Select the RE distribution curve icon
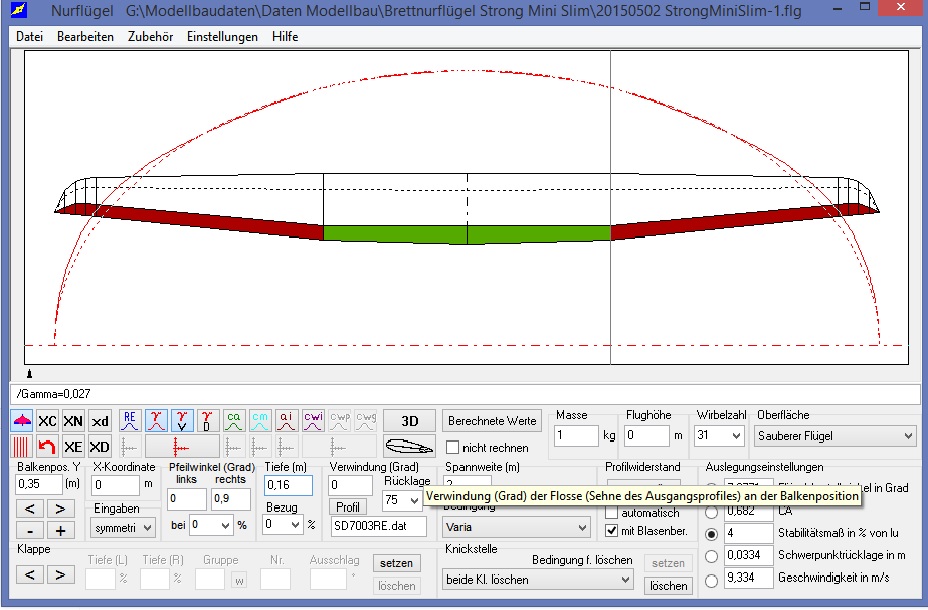Viewport: 928px width, 610px height. tap(130, 420)
